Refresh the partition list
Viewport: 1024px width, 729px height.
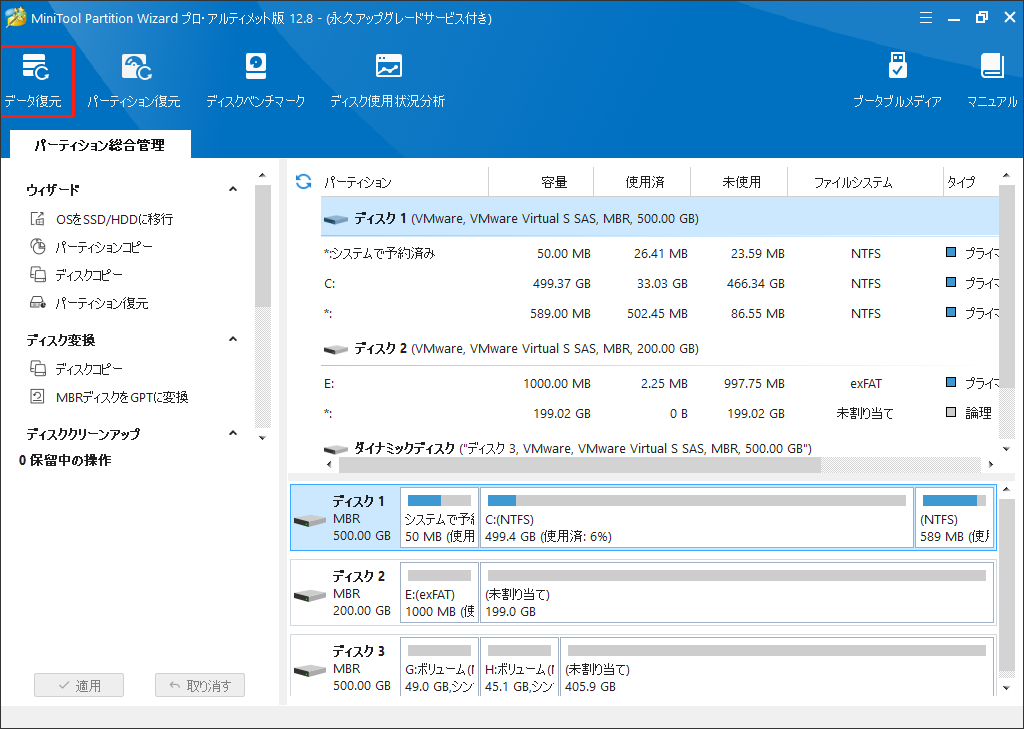(301, 181)
